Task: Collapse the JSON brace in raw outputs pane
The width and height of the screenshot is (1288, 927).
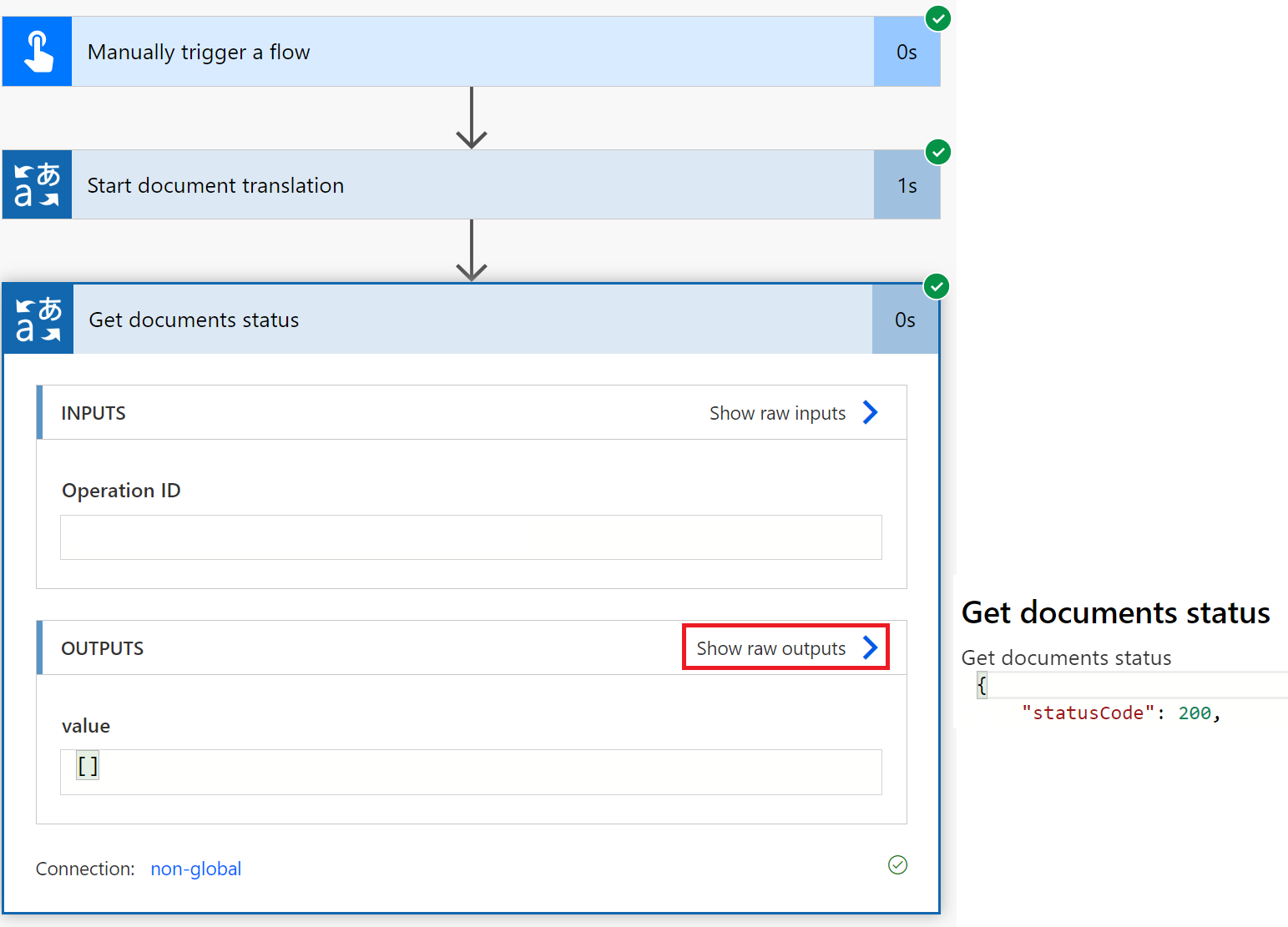Action: click(980, 684)
